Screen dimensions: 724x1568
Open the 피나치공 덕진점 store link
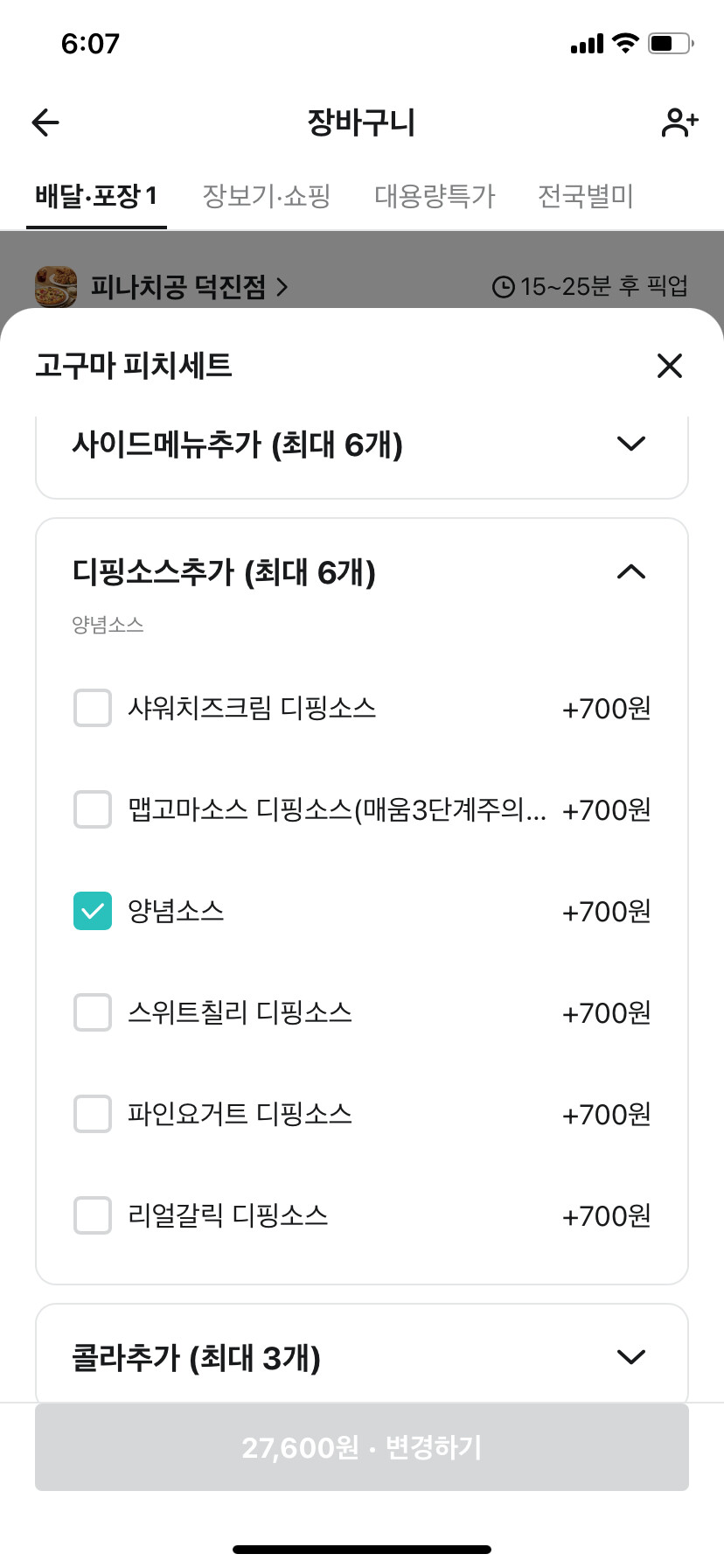[189, 287]
